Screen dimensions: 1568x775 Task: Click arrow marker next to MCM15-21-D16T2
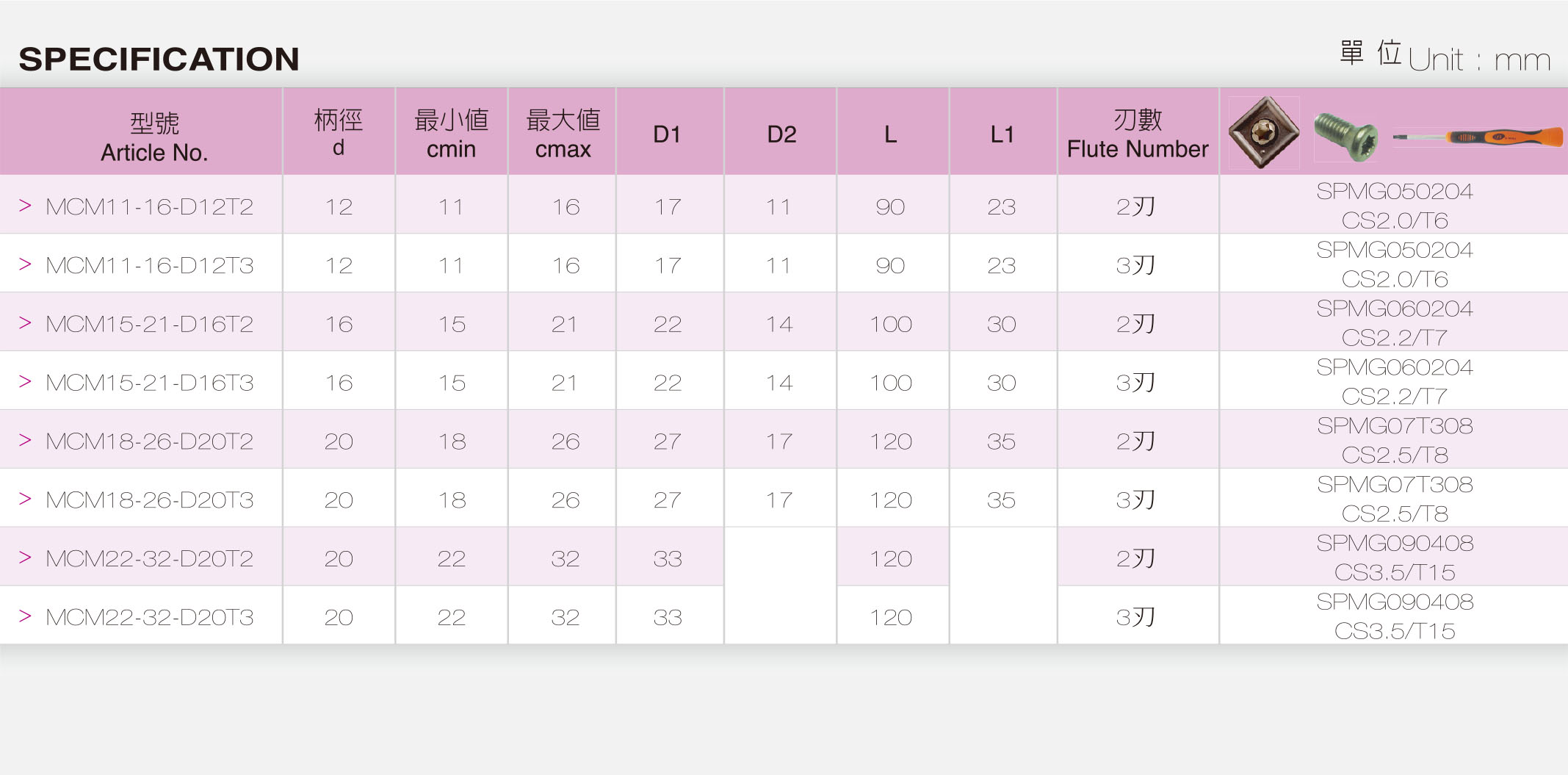point(25,323)
